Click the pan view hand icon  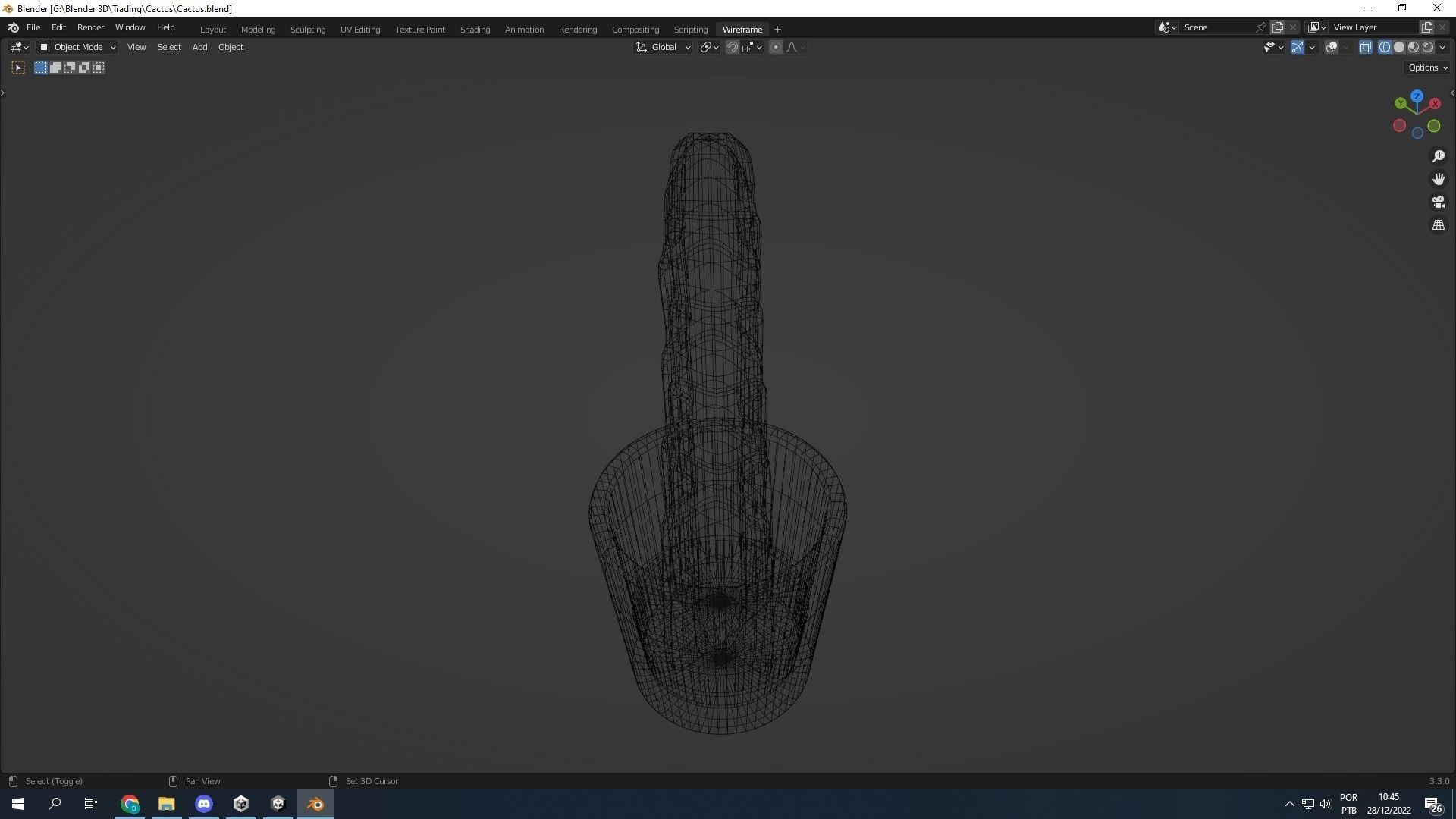point(1439,179)
